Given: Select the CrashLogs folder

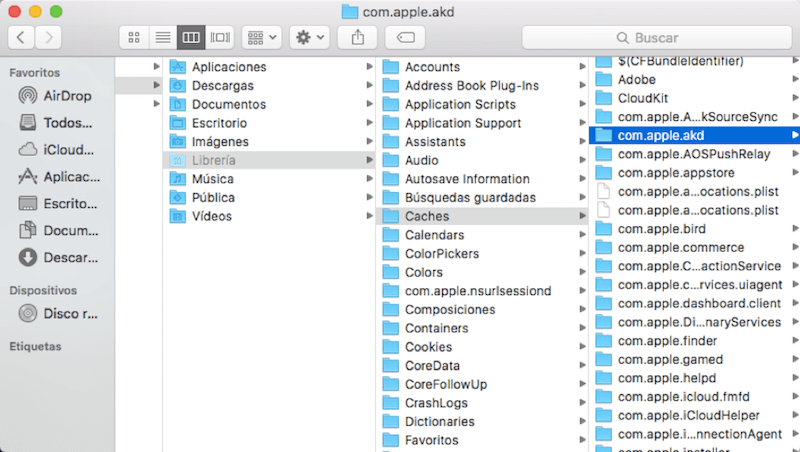Looking at the screenshot, I should (x=482, y=403).
